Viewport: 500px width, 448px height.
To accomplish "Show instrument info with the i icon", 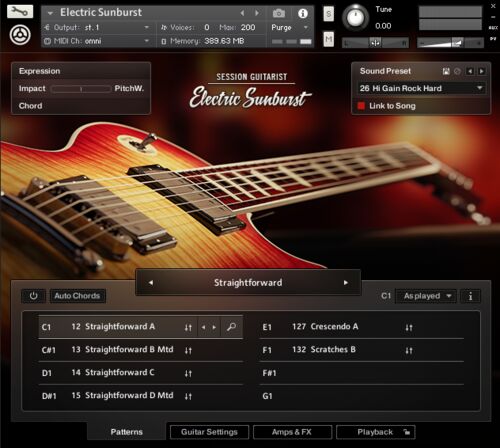I will point(303,13).
